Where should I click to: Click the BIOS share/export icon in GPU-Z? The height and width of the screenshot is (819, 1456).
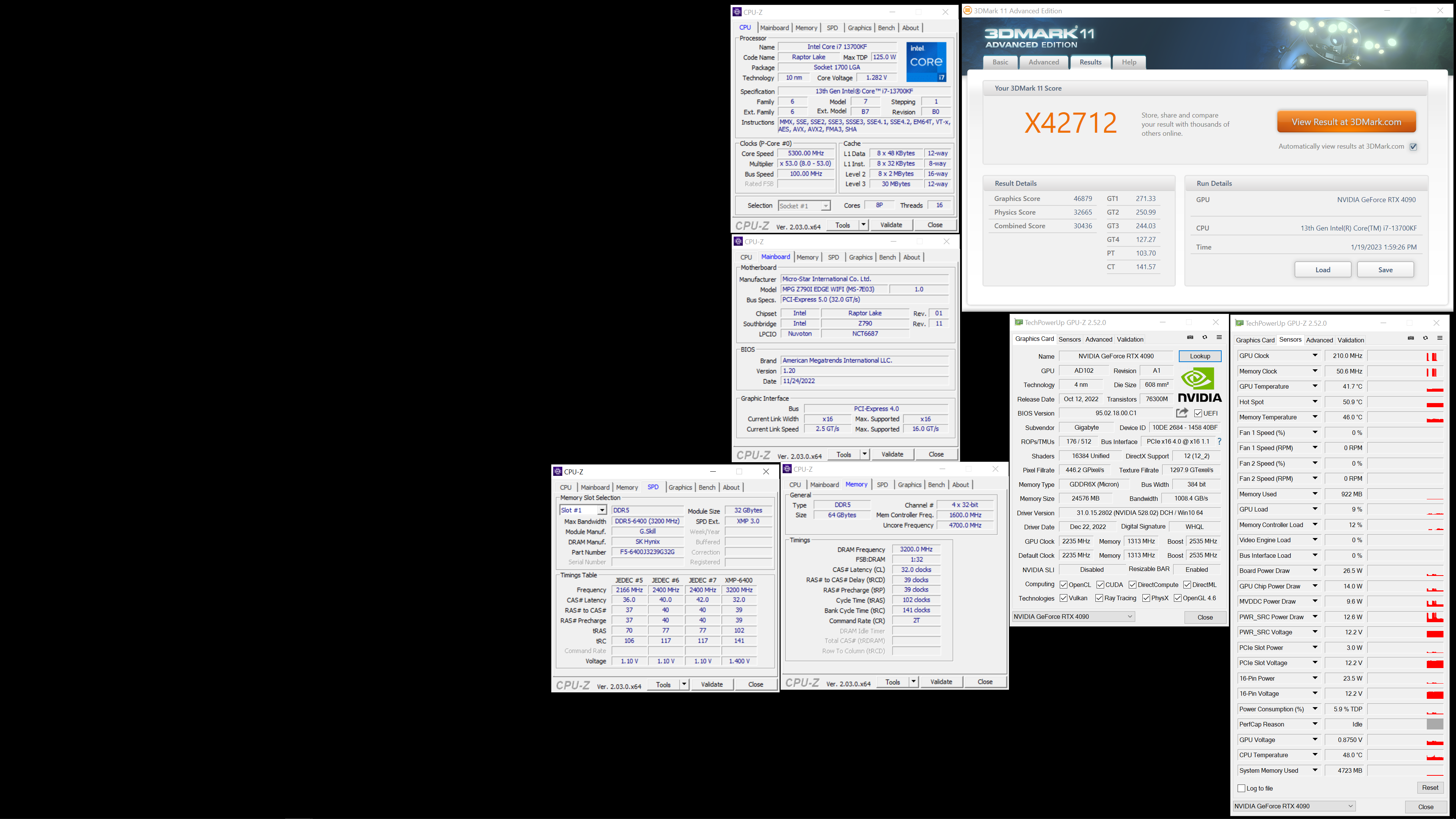click(1182, 413)
